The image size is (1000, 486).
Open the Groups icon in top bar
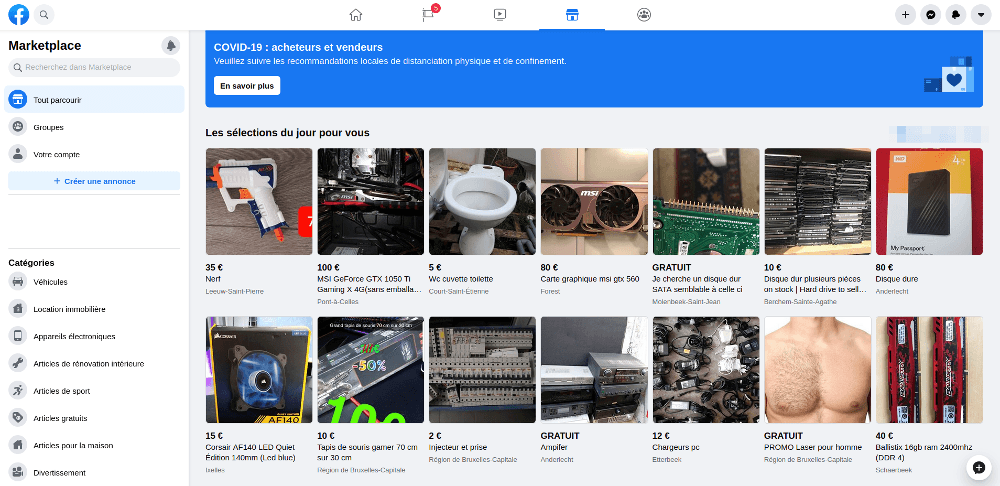643,15
